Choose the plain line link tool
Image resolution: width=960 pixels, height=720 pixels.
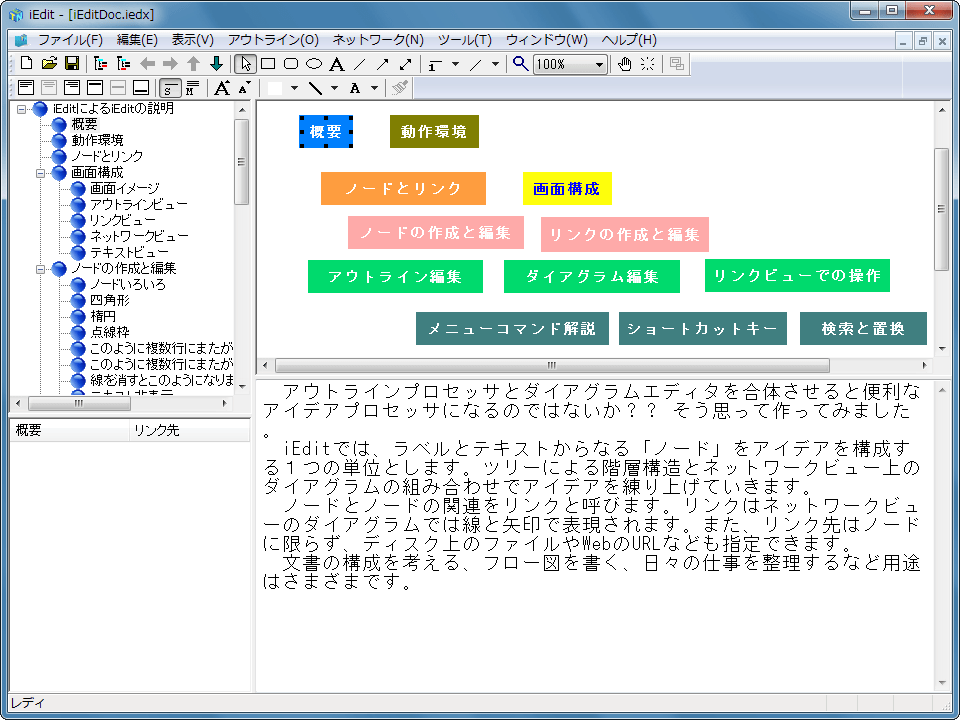360,64
